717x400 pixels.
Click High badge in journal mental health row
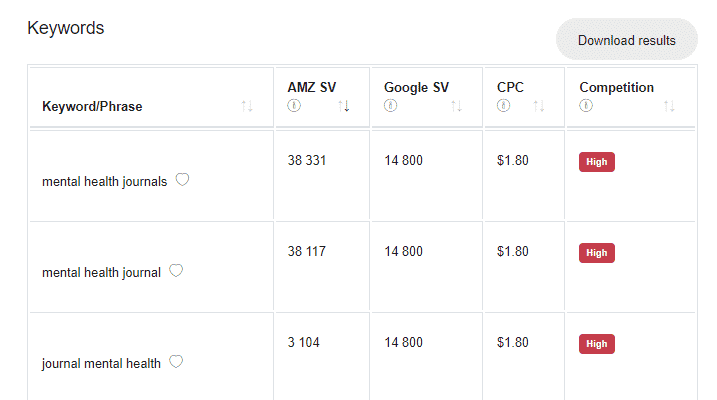(x=597, y=344)
